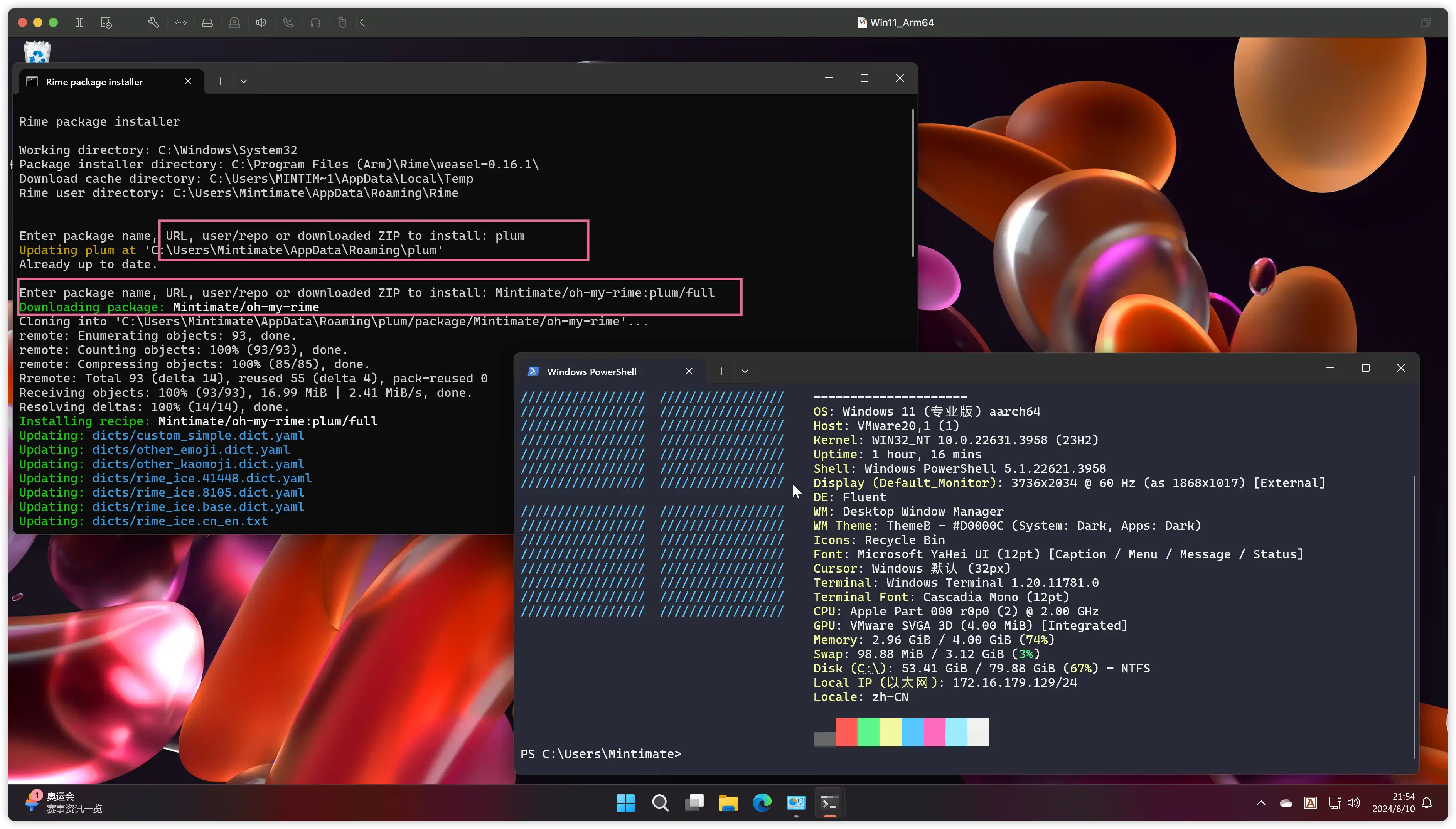The width and height of the screenshot is (1456, 829).
Task: Show hidden system tray icons
Action: [1261, 803]
